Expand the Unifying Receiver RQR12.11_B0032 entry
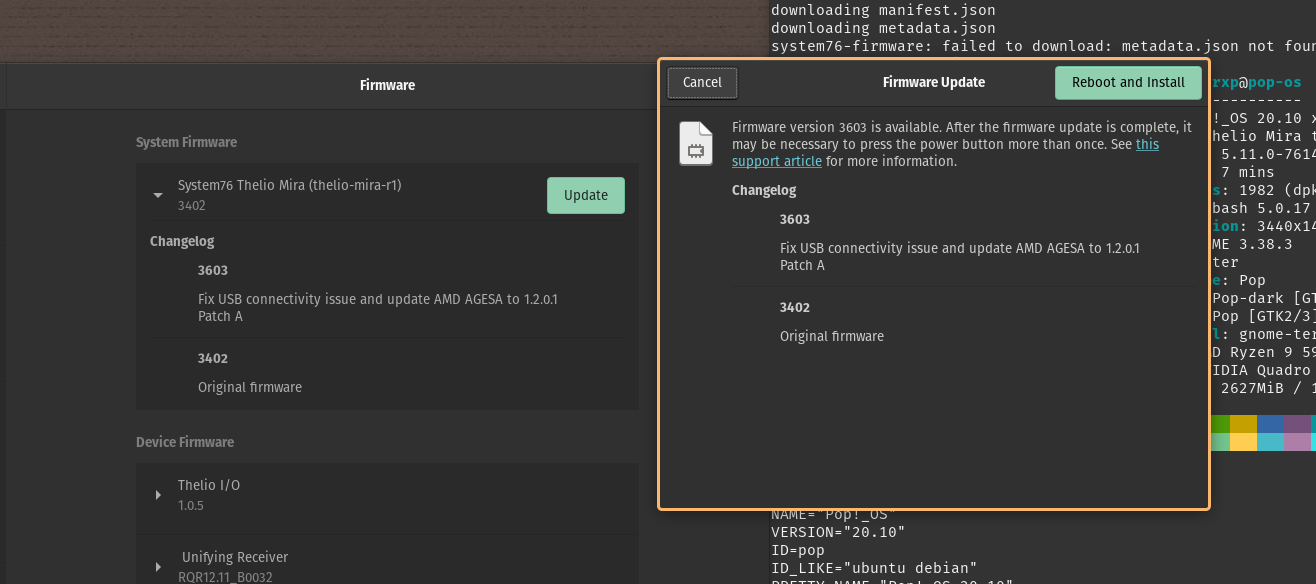The width and height of the screenshot is (1316, 584). pos(157,566)
